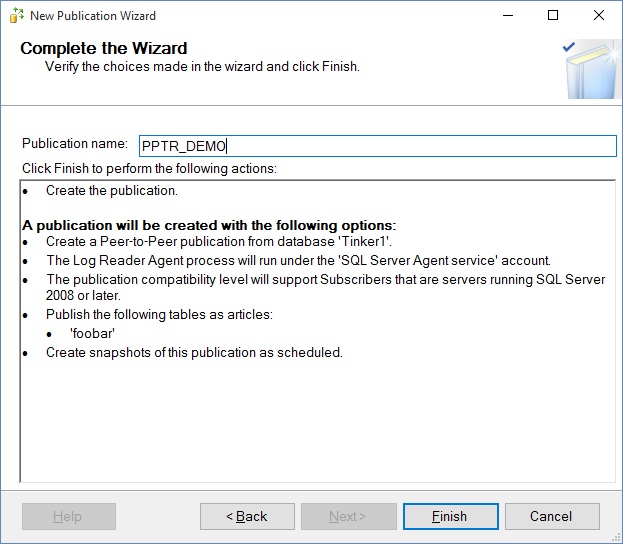Screen dimensions: 623x544
Task: Click Finish to create the publication
Action: point(449,516)
